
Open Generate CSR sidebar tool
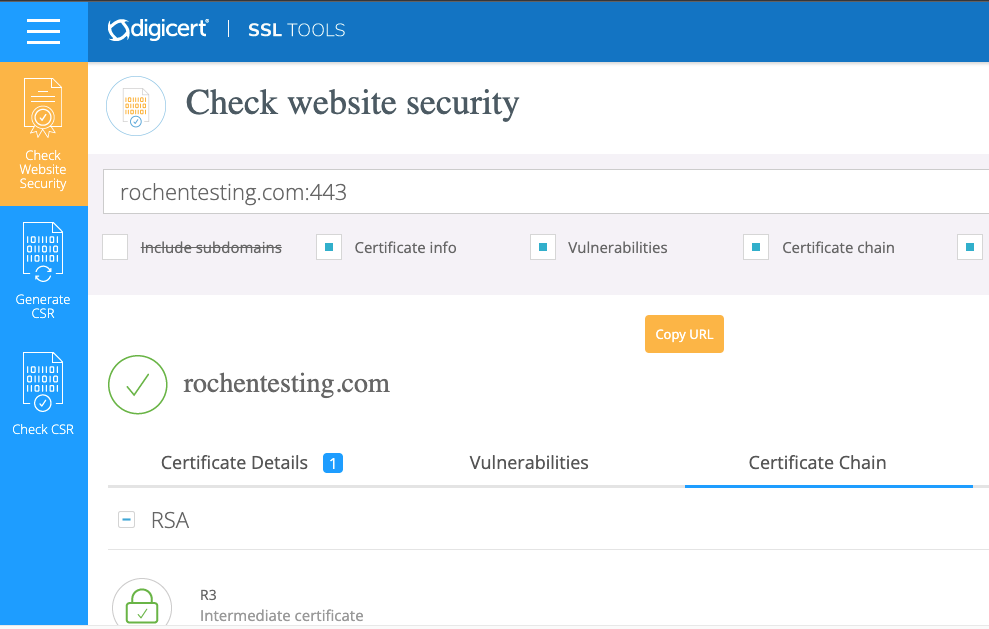pos(44,271)
